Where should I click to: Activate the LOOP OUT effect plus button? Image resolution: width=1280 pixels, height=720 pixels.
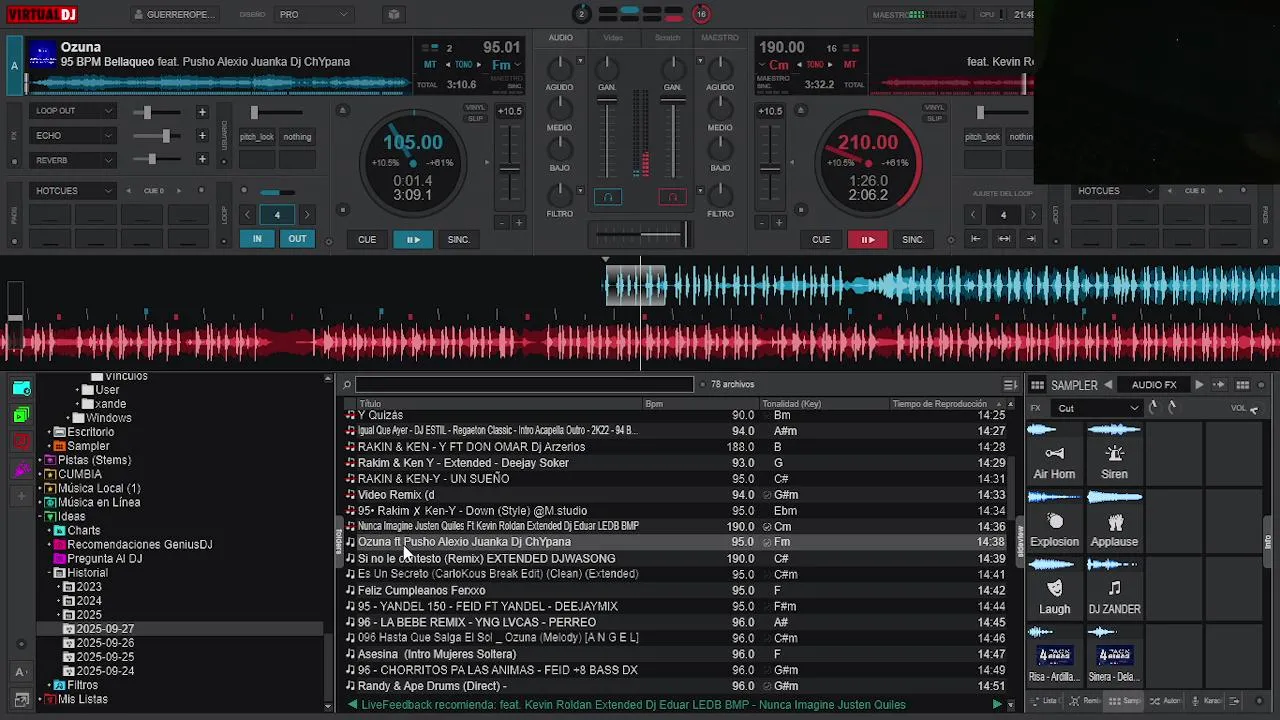coord(202,112)
